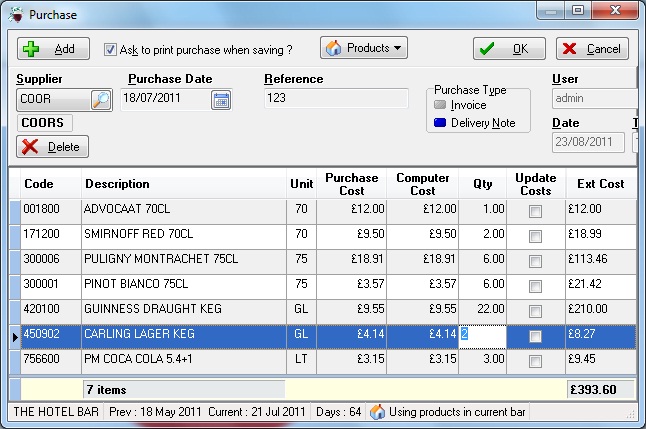Click the Purchase Cost column header
646x429 pixels.
(351, 184)
